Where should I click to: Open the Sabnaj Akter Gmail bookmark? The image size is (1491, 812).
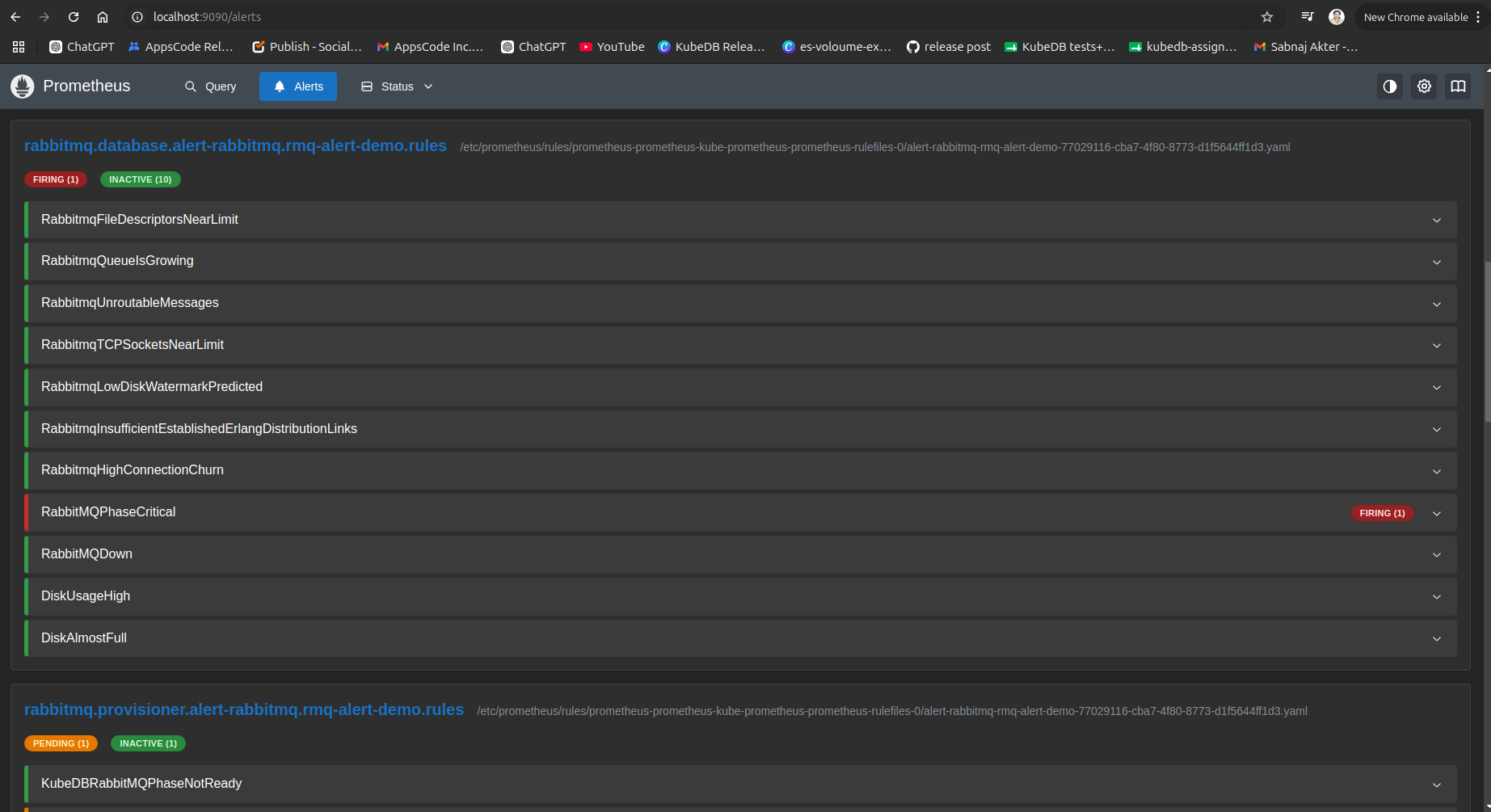coord(1306,47)
